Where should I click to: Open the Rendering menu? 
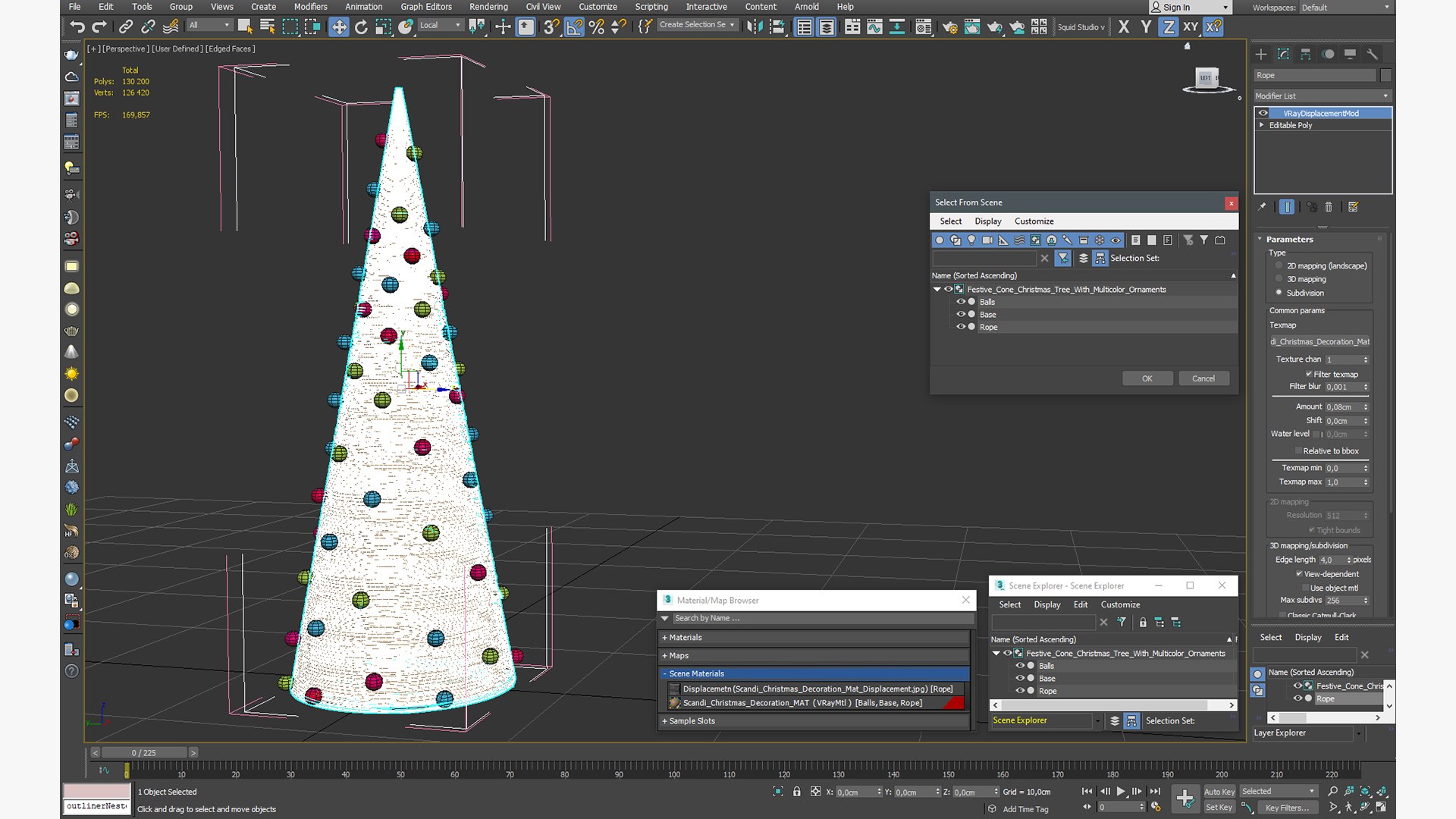488,7
